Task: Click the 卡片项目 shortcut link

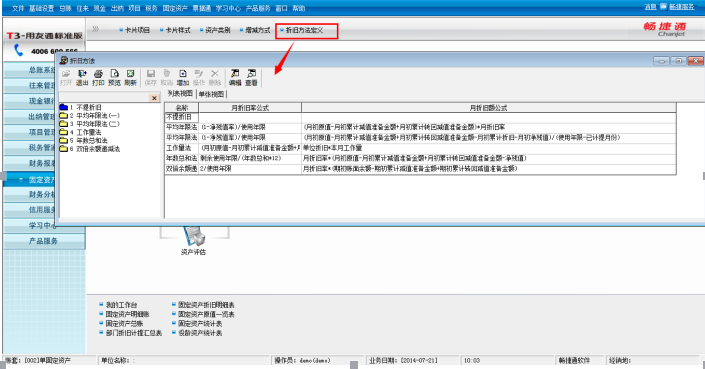Action: pos(137,30)
